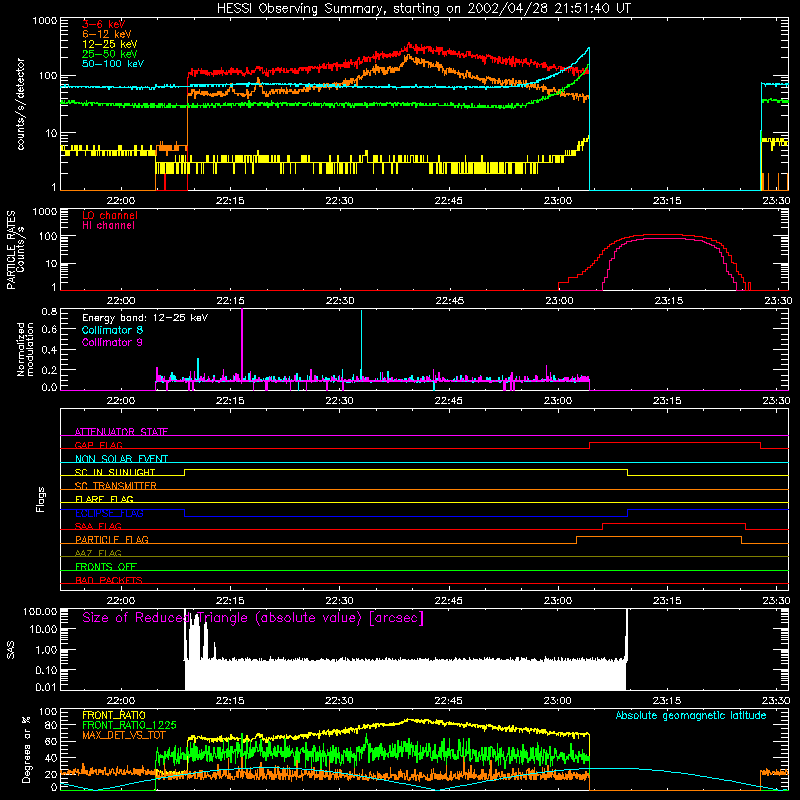Viewport: 800px width, 800px height.
Task: Click 'Energy band: 12-25 keV' text
Action: 145,318
